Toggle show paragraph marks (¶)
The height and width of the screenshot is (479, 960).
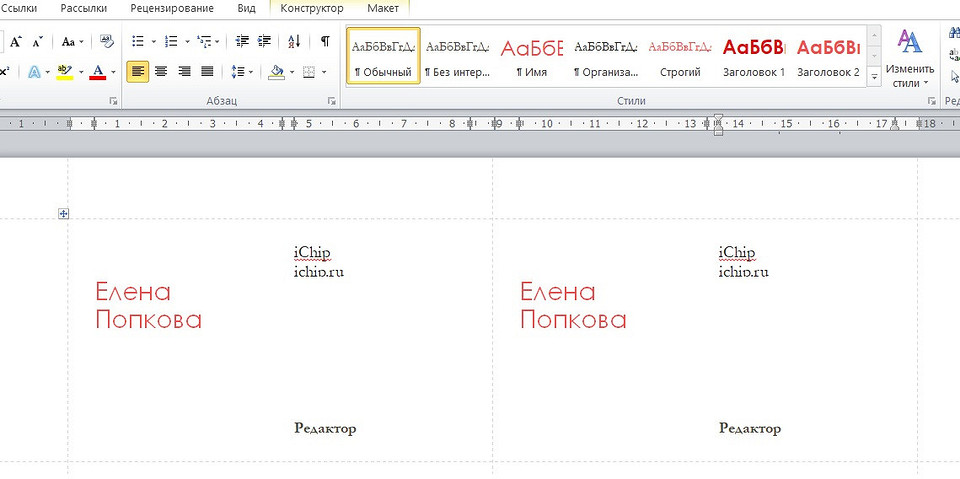pyautogui.click(x=325, y=42)
